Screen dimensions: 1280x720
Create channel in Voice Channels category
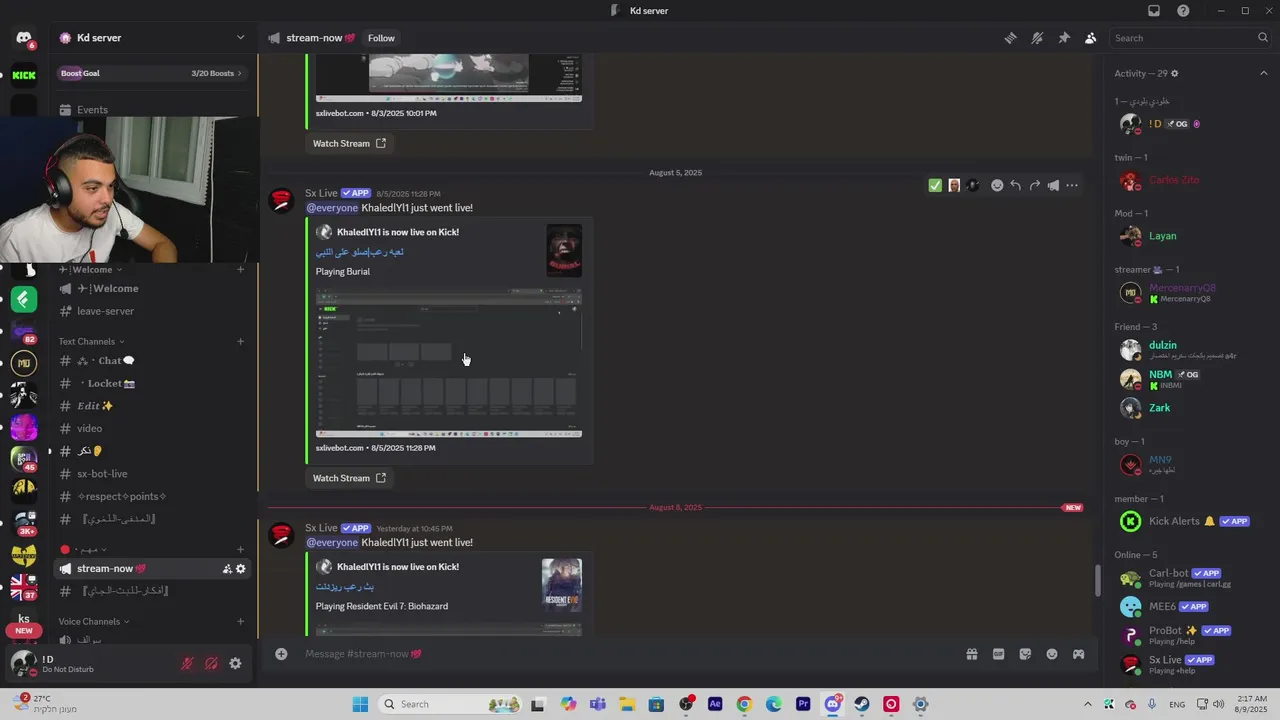point(240,621)
